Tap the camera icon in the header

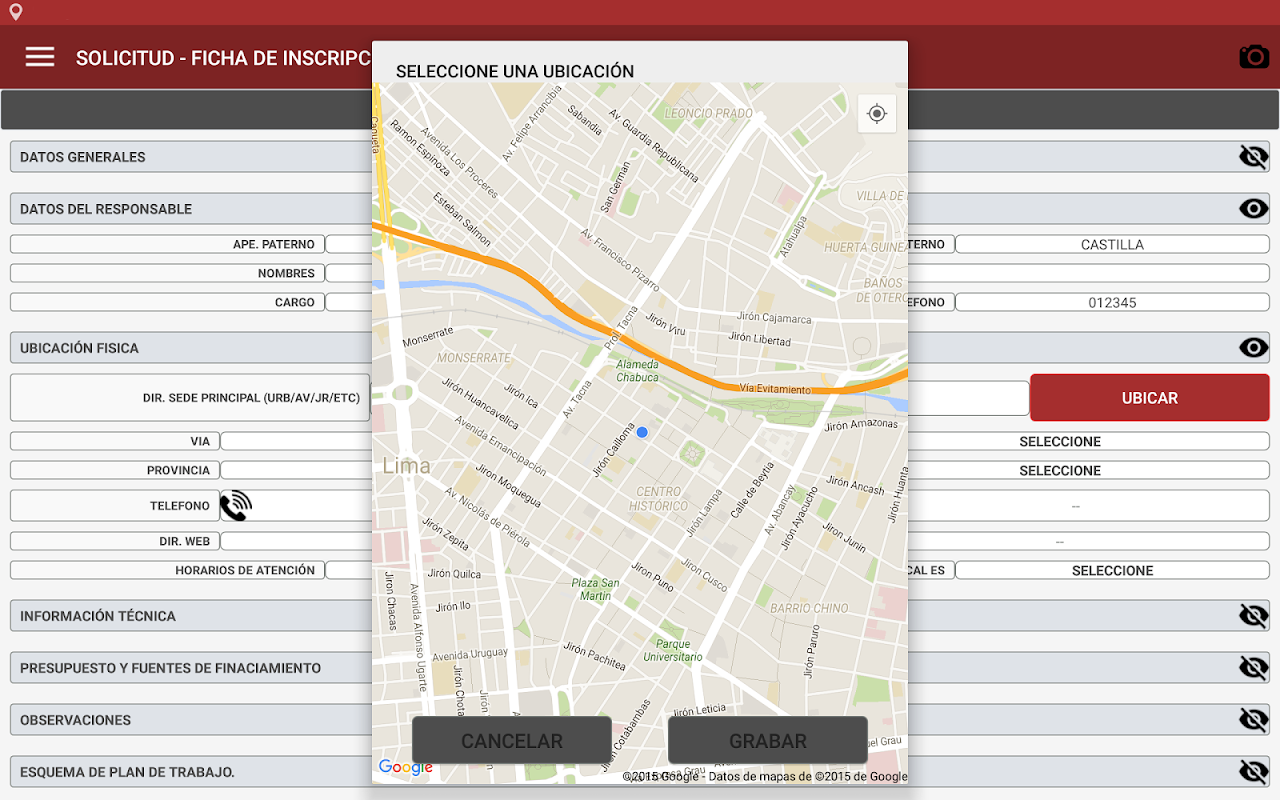click(x=1254, y=57)
